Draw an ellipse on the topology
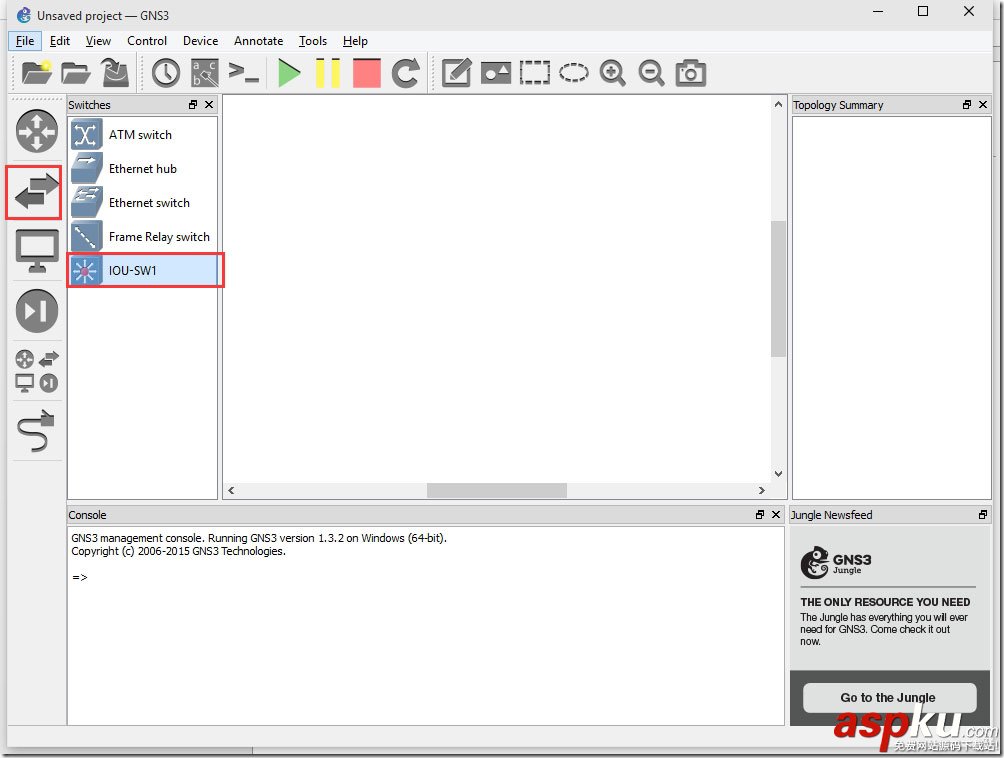Screen dimensions: 1004x758 pos(573,72)
